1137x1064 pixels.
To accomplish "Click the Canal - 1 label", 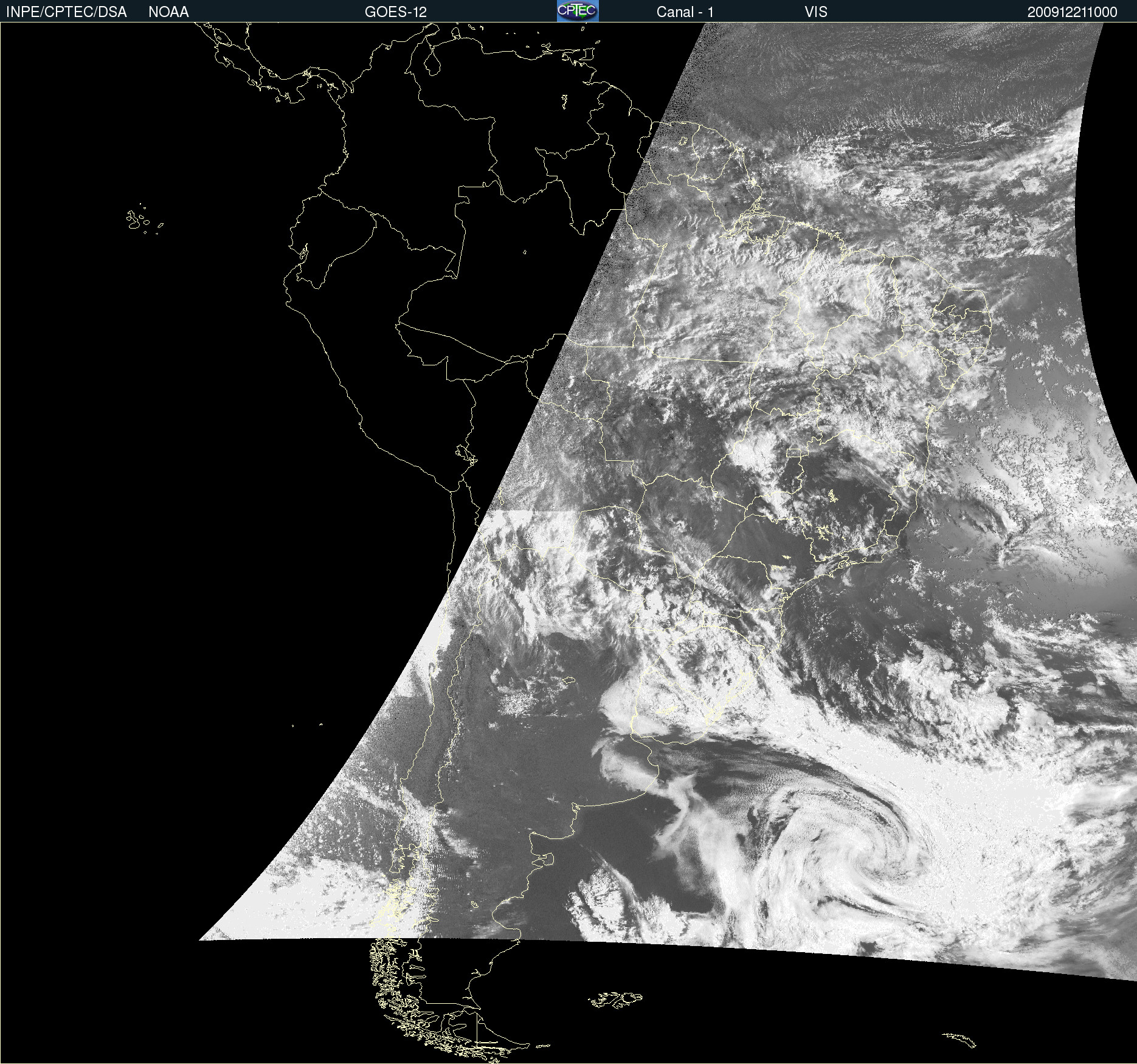I will coord(685,12).
